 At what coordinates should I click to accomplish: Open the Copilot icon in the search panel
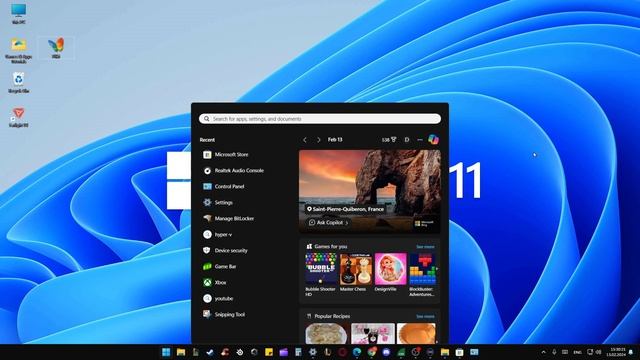click(x=433, y=140)
